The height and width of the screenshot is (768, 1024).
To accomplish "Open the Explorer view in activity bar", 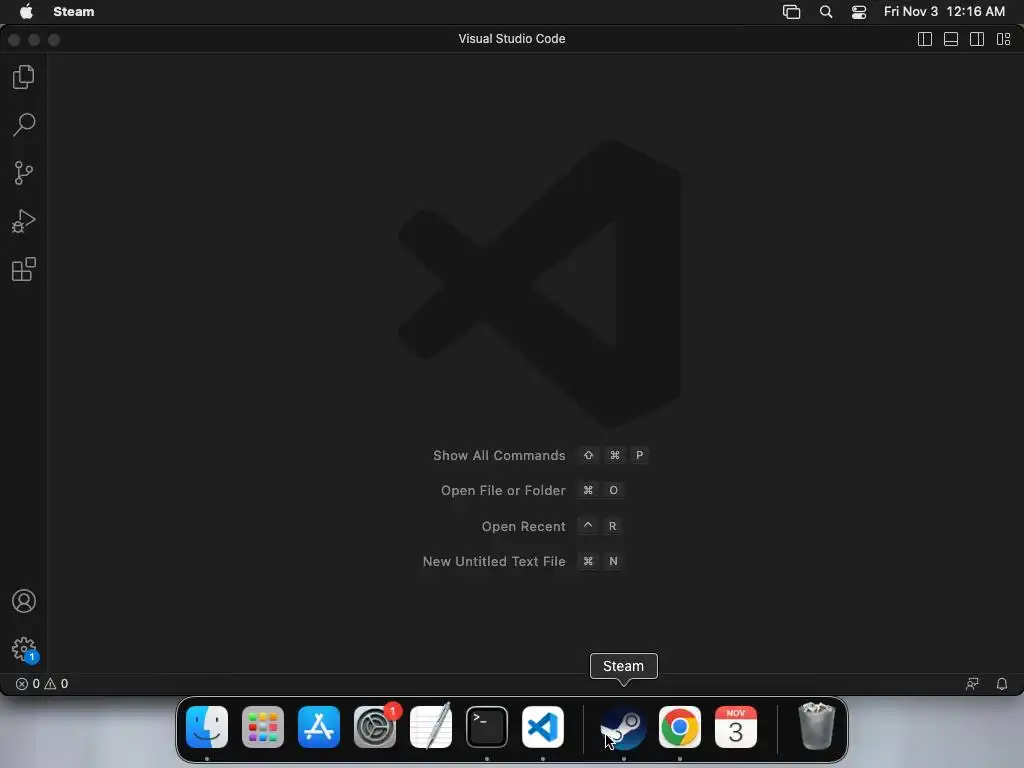I will point(24,77).
